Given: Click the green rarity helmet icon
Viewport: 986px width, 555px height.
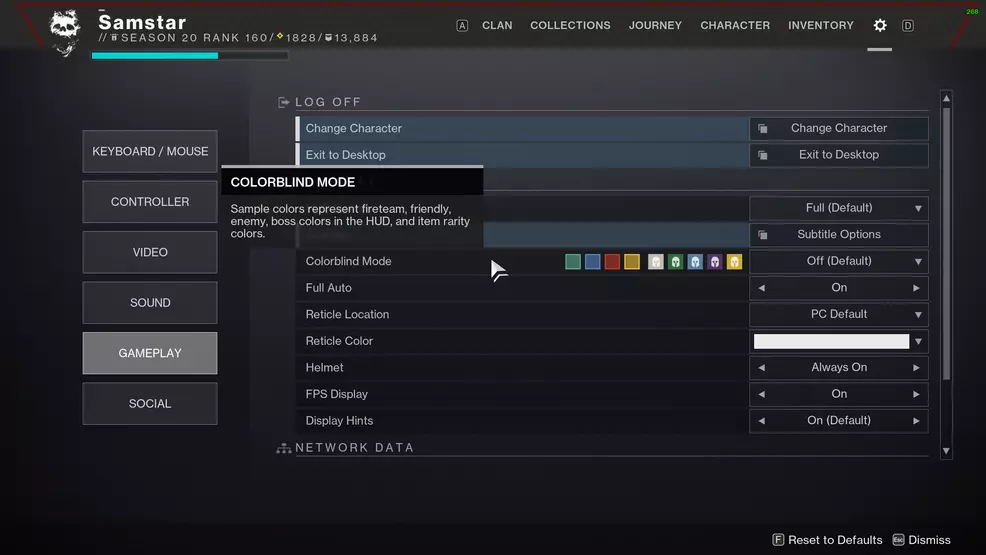Looking at the screenshot, I should tap(675, 261).
